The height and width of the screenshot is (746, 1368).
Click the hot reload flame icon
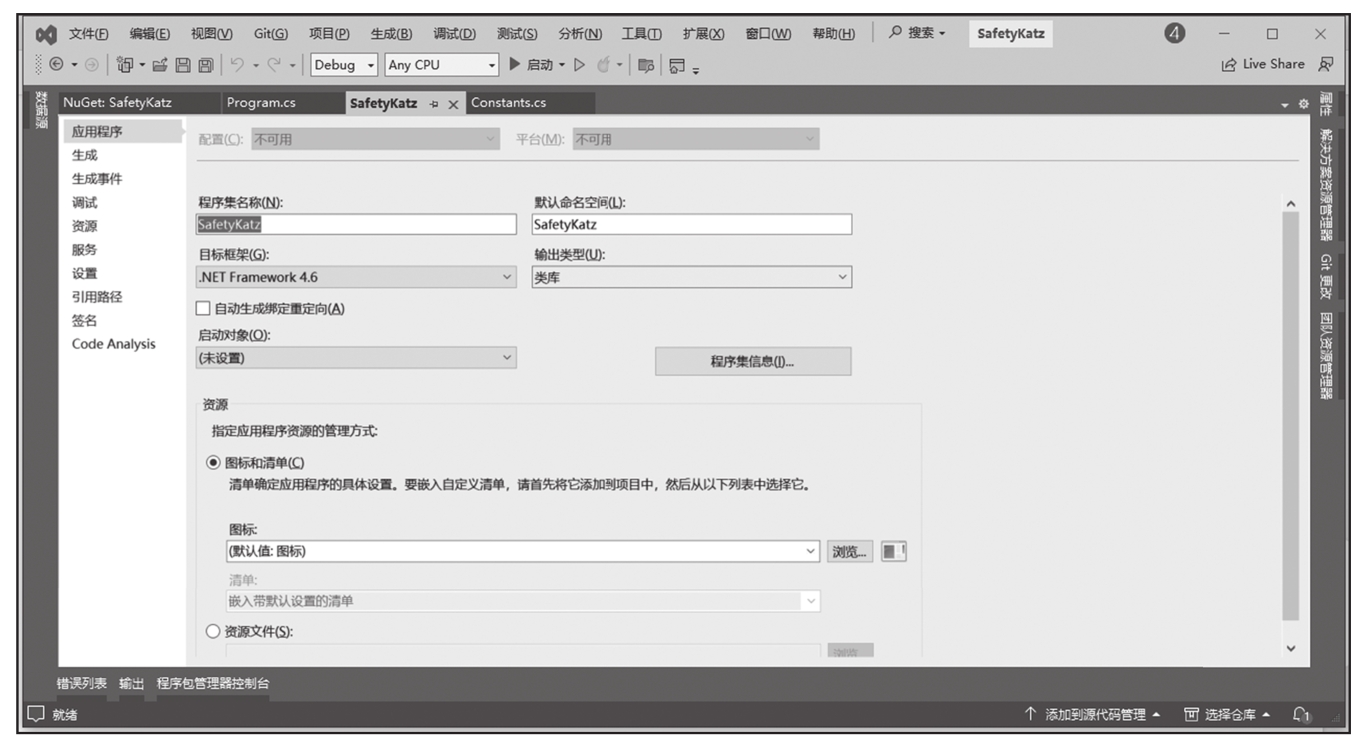tap(604, 65)
